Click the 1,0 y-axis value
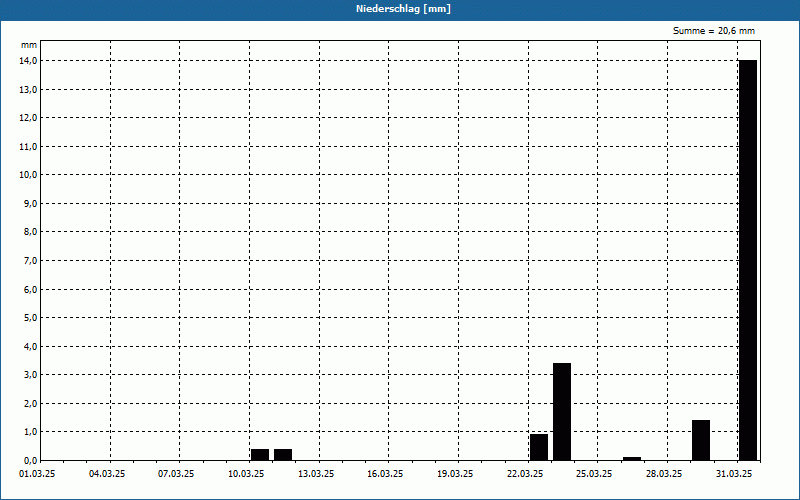 [x=29, y=432]
